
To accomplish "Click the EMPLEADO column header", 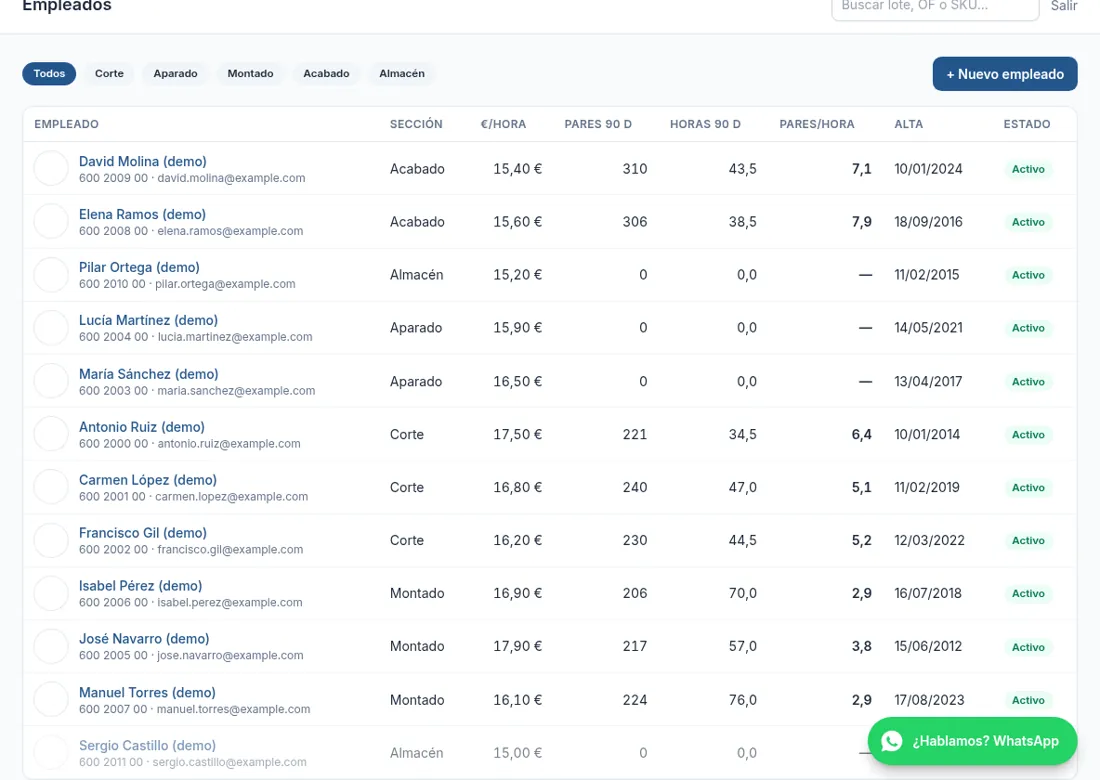I will [x=67, y=124].
